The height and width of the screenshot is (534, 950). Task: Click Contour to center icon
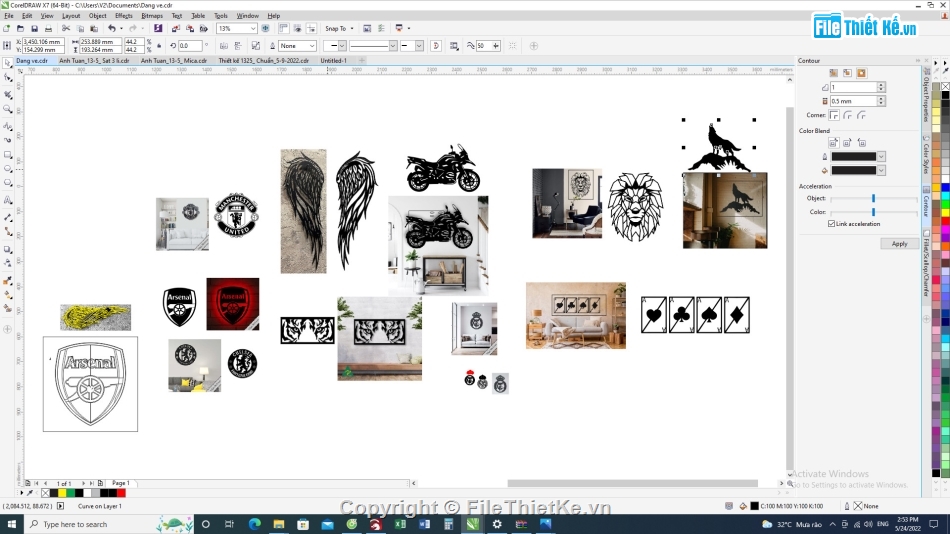pyautogui.click(x=834, y=73)
